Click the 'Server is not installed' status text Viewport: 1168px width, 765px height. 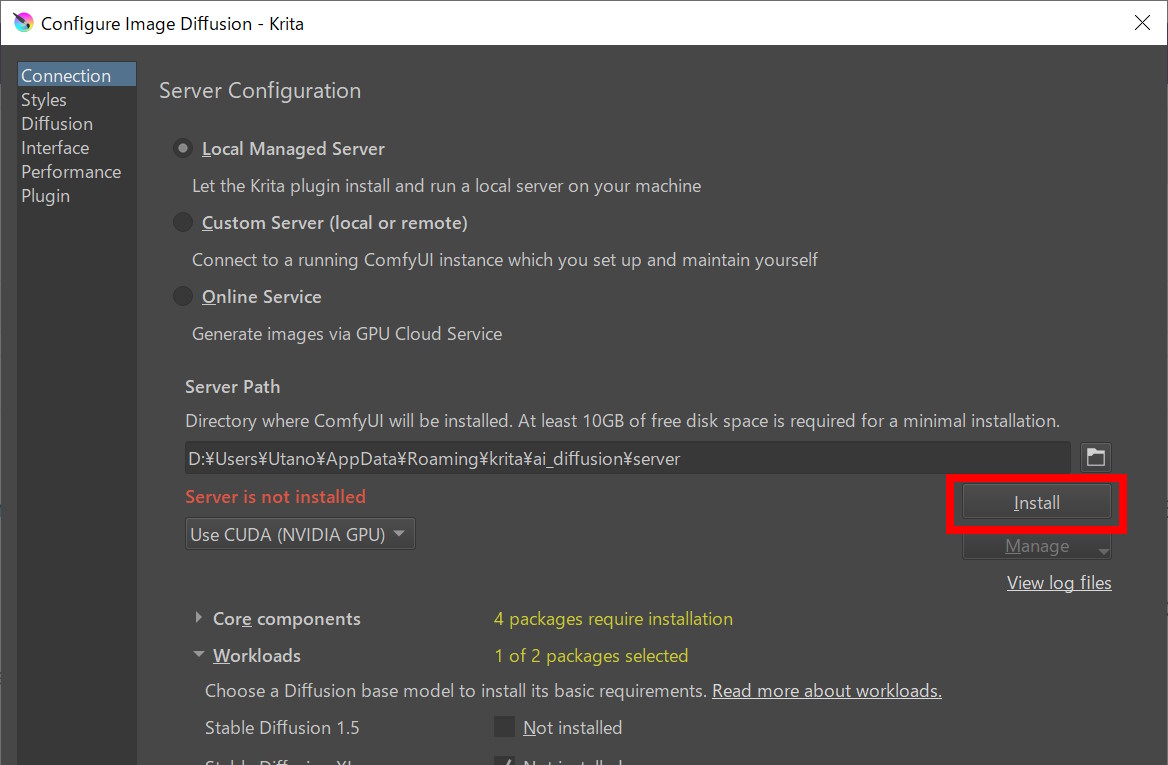click(276, 497)
